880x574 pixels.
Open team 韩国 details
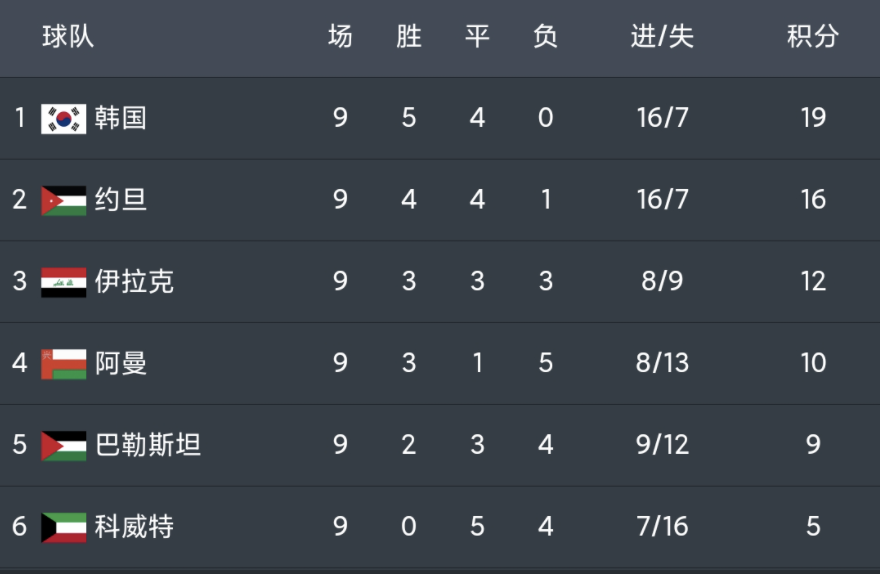pos(121,118)
